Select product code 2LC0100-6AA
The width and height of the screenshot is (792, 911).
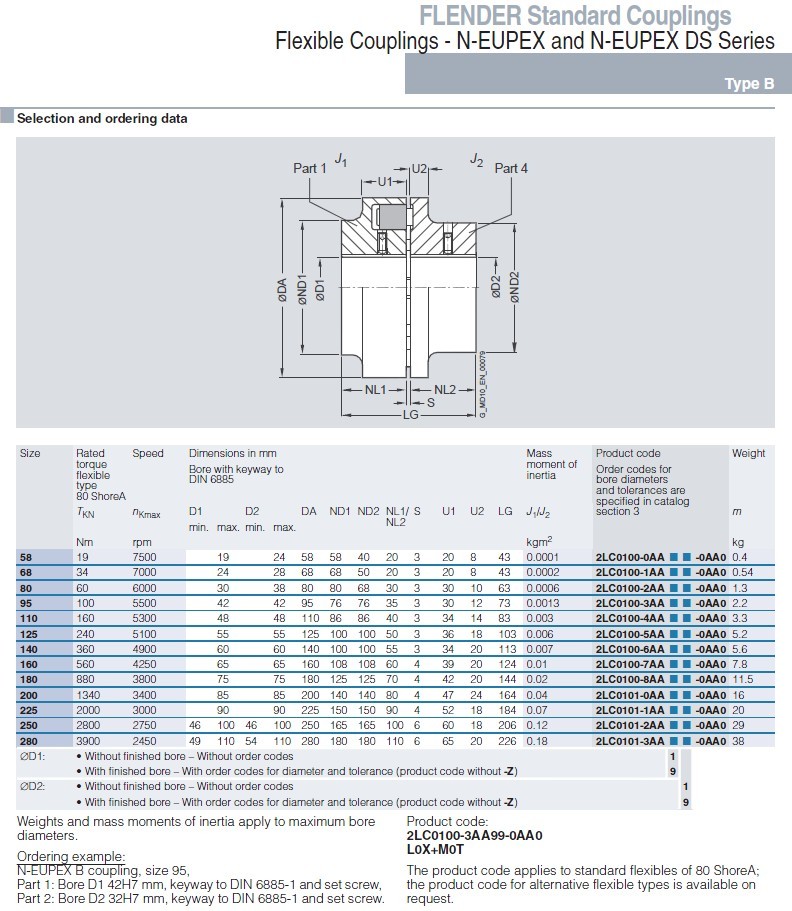[x=630, y=649]
